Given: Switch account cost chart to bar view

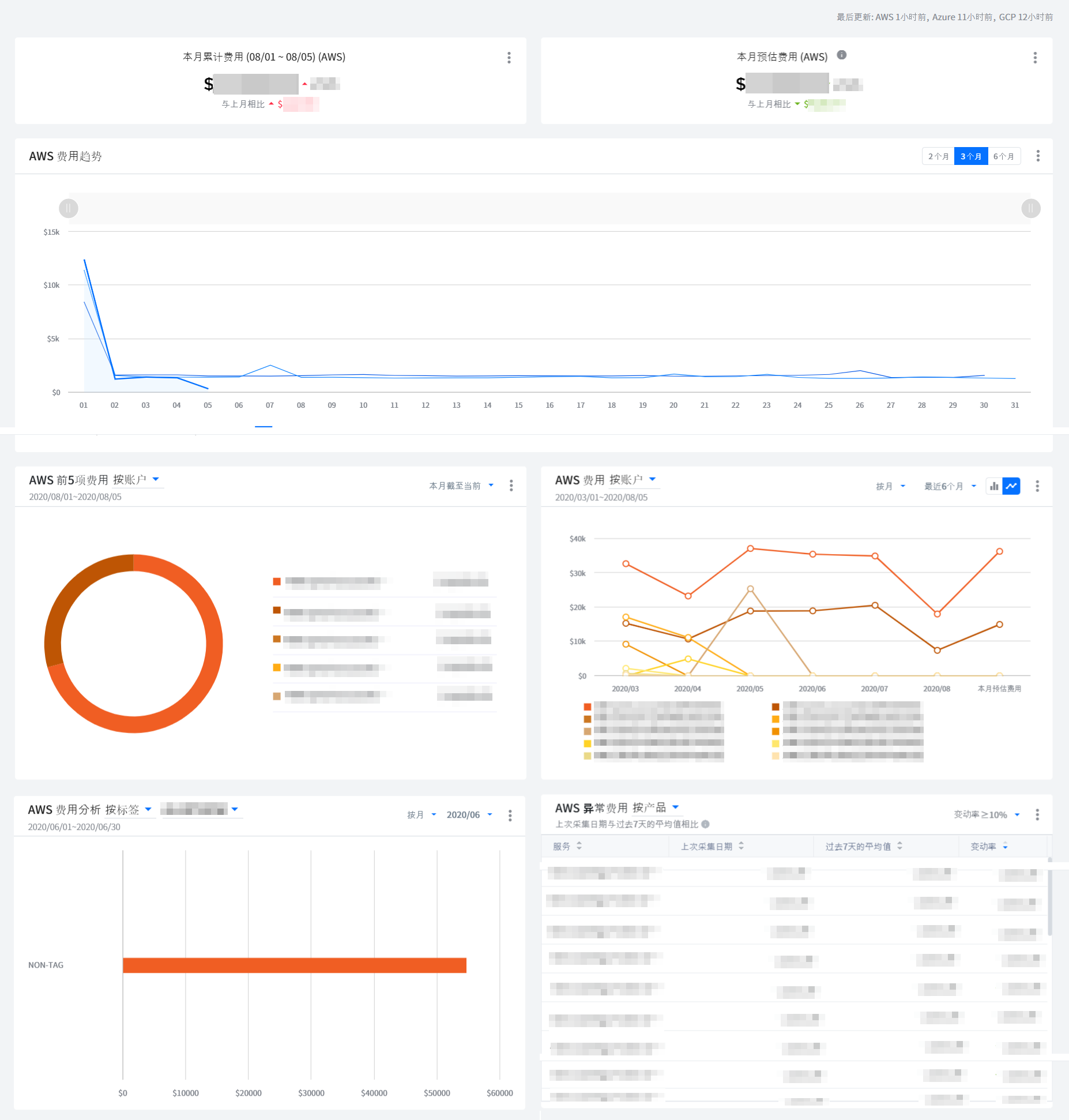Looking at the screenshot, I should (994, 486).
